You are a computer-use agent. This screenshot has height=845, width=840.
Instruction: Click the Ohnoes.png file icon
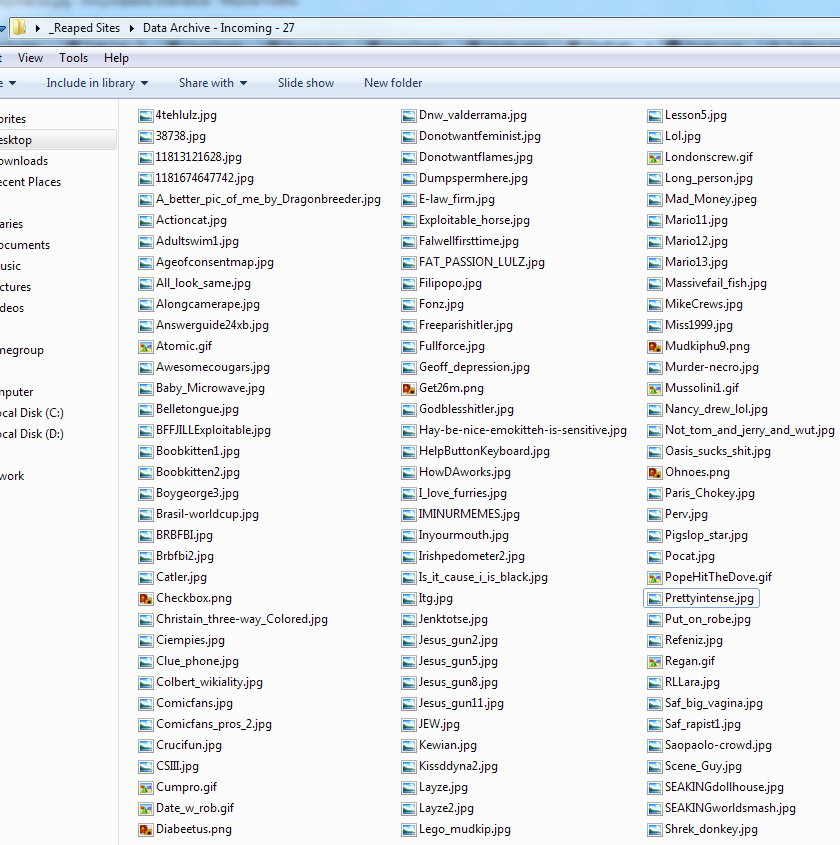tap(655, 472)
